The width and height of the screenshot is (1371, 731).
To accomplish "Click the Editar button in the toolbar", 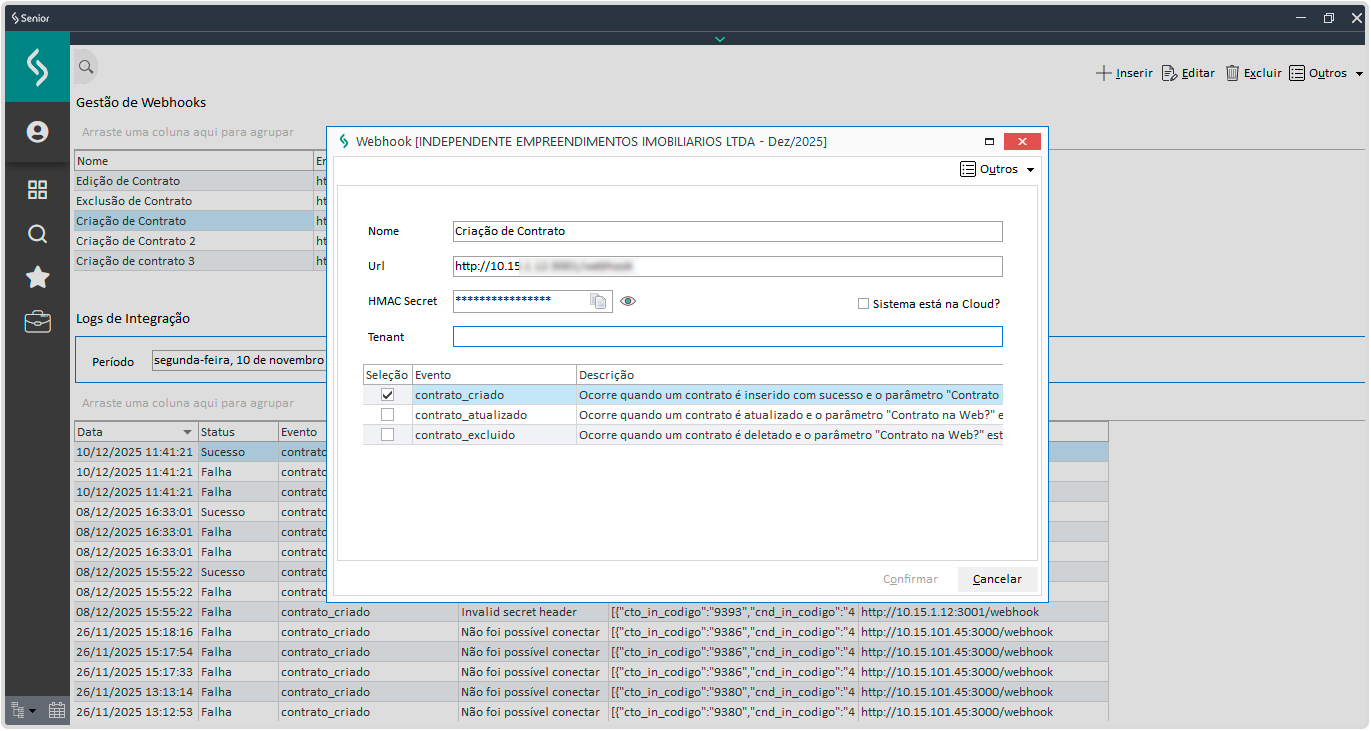I will pyautogui.click(x=1188, y=73).
